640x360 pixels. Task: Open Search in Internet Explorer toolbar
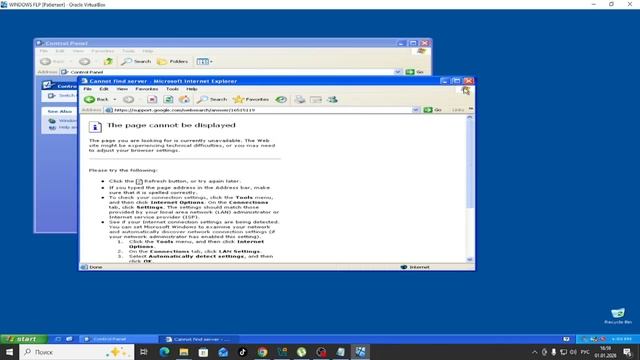(212, 99)
